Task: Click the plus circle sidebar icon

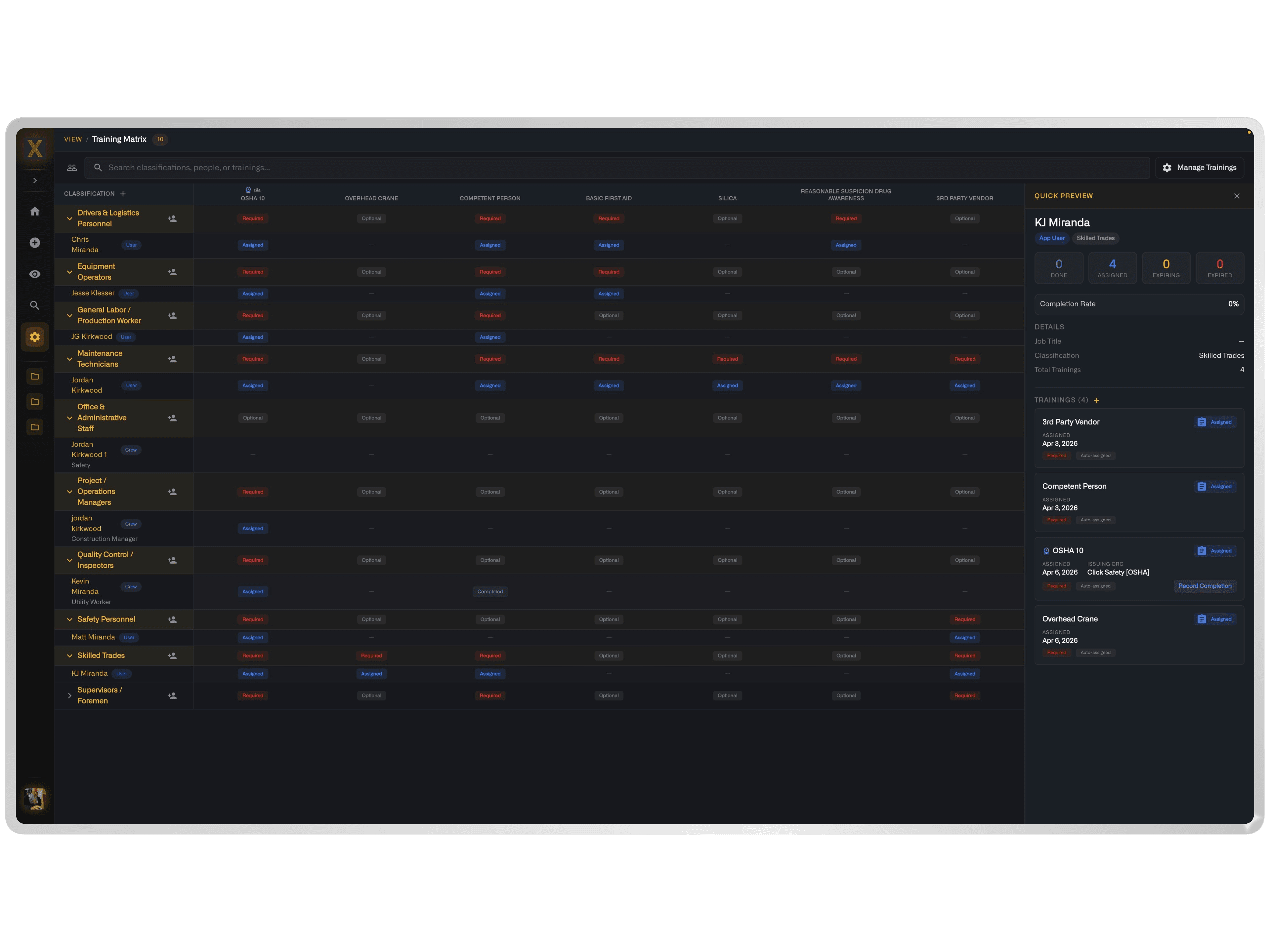Action: point(35,243)
